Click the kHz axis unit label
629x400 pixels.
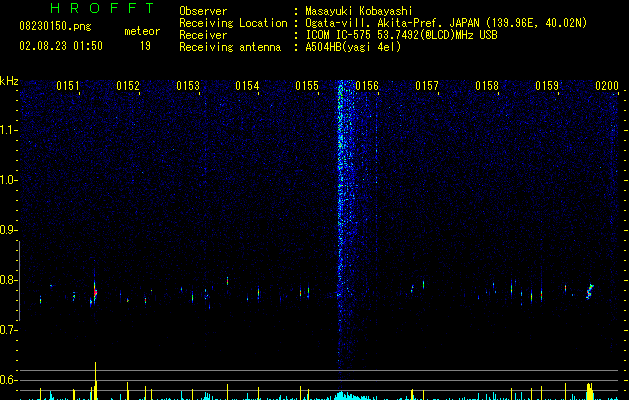(x=9, y=81)
